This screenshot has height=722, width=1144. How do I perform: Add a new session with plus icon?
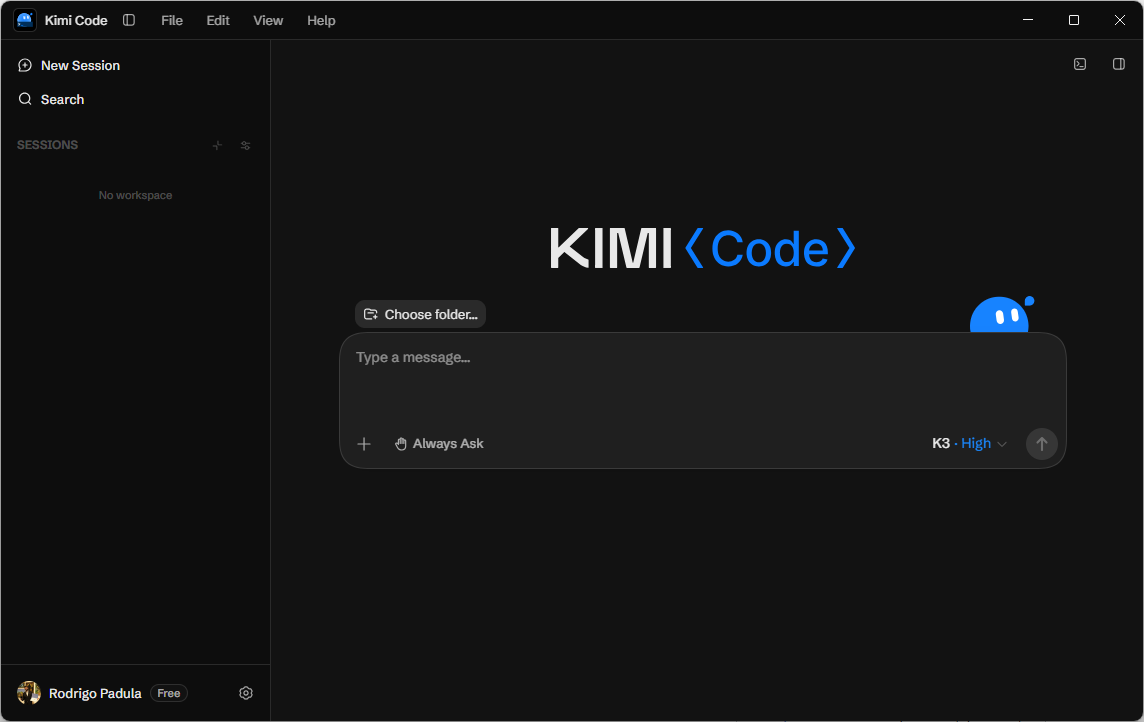(x=217, y=146)
